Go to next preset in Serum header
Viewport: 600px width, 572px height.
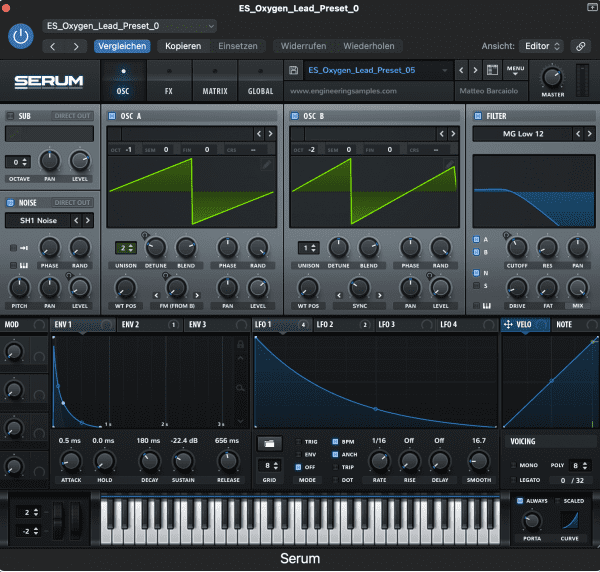[475, 70]
